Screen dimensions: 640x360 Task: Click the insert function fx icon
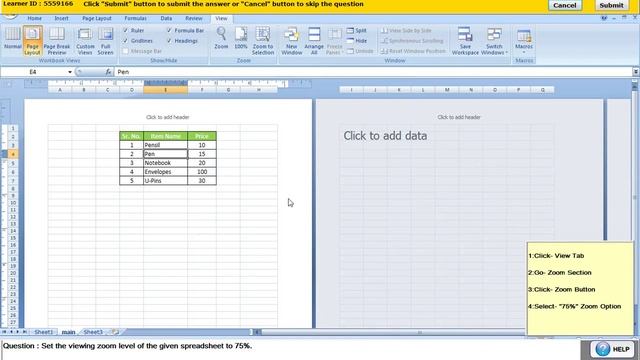108,72
